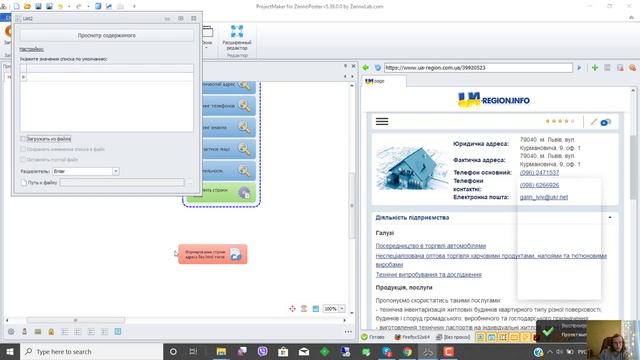The width and height of the screenshot is (640, 360).
Task: Click the undo arrow icon in the quick access toolbar
Action: point(60,6)
